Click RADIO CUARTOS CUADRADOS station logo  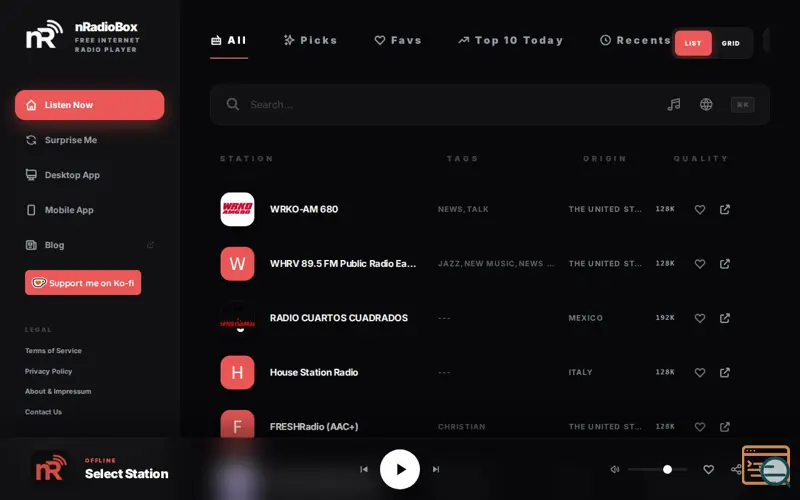click(237, 318)
